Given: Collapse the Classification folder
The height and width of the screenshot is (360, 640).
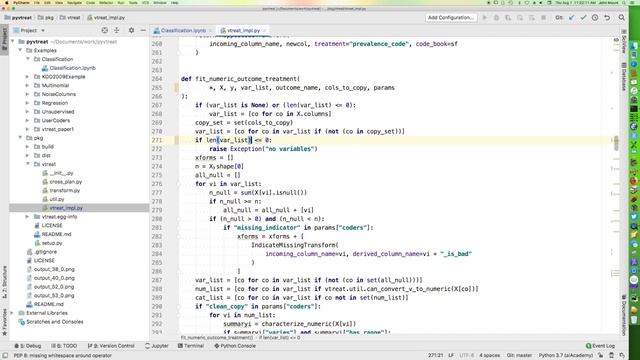Looking at the screenshot, I should click(x=28, y=59).
